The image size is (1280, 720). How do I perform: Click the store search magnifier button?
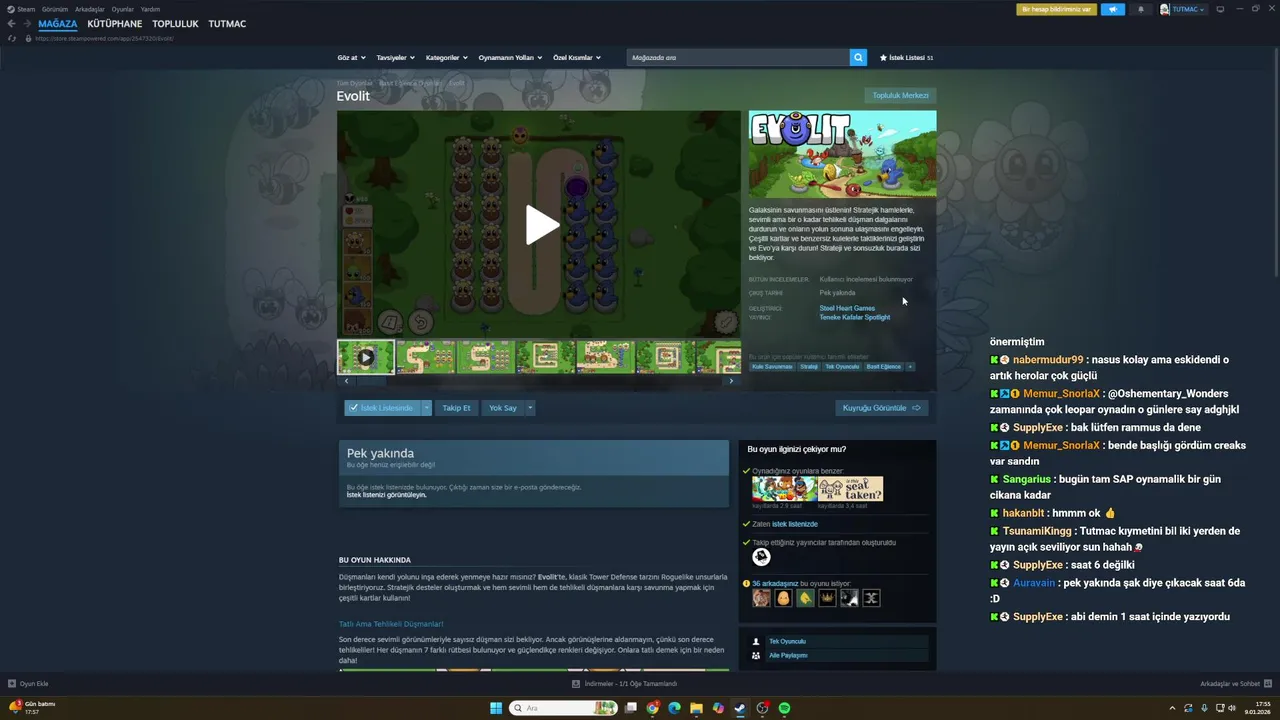click(858, 58)
